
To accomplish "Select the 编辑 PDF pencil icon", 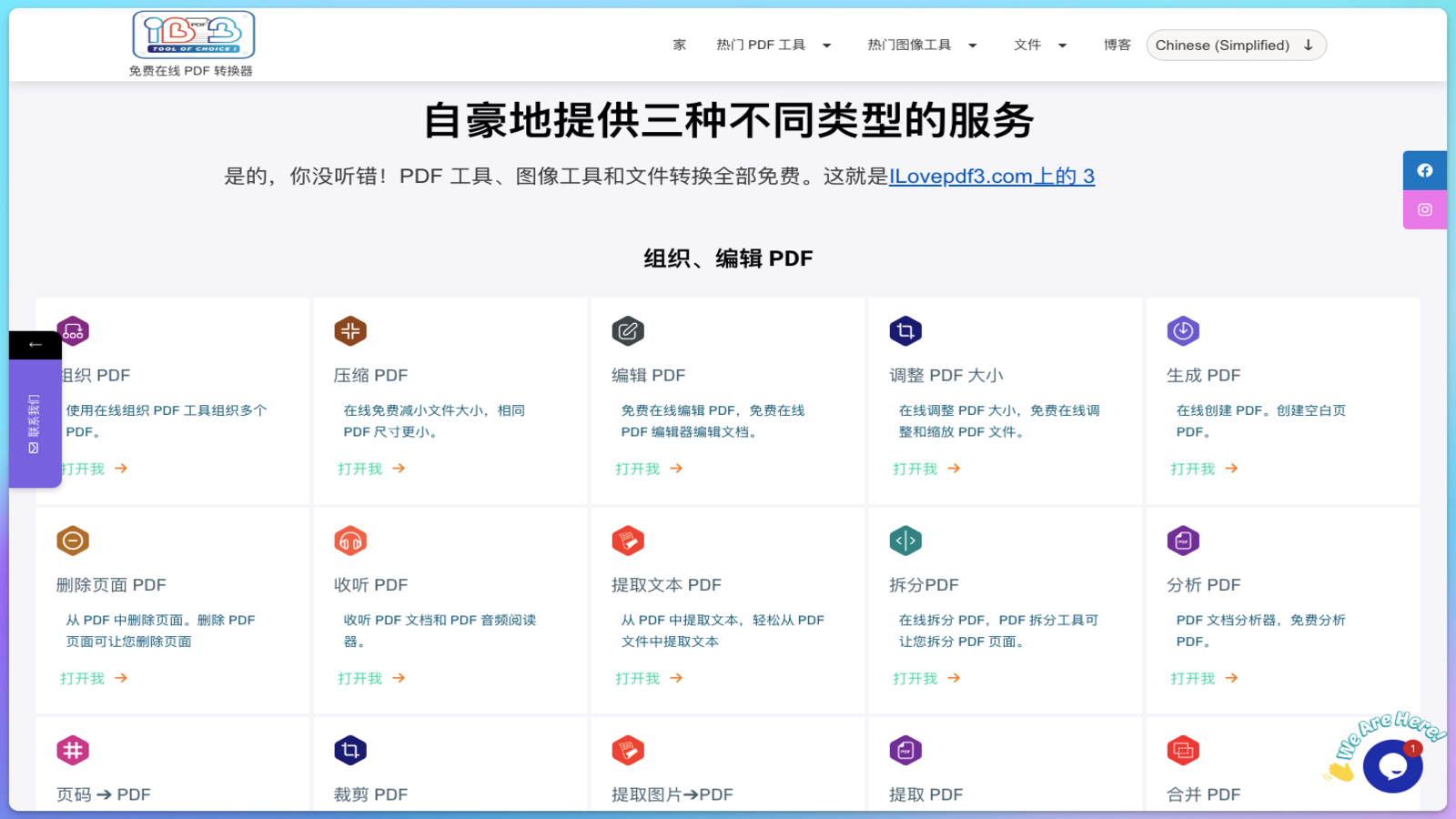I will (628, 330).
